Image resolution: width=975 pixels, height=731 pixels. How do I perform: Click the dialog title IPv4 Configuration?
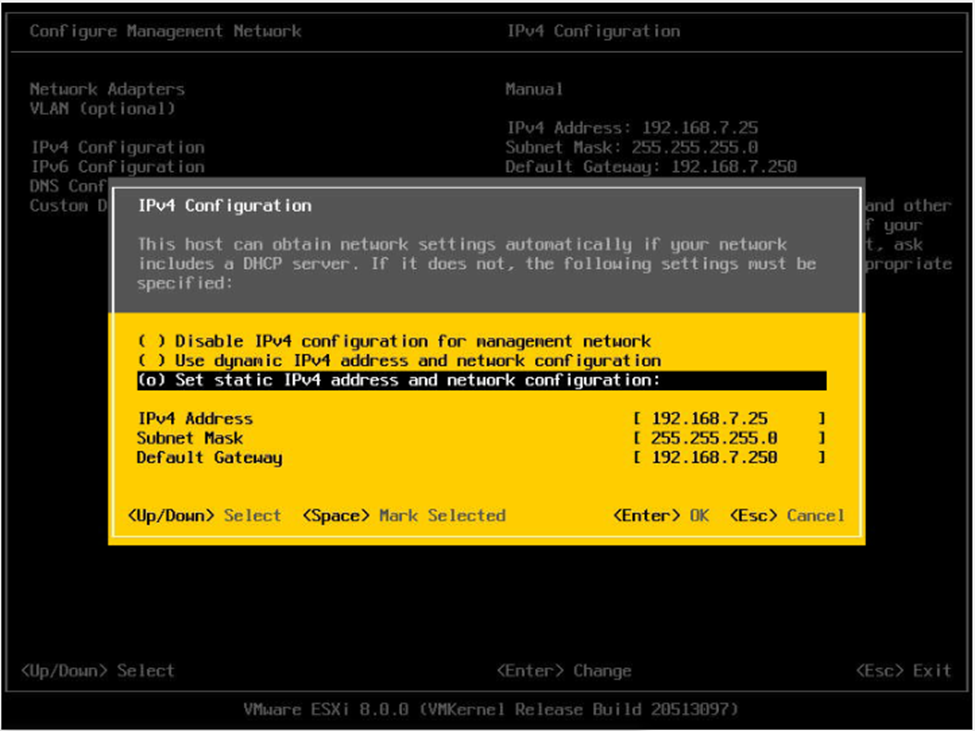224,206
